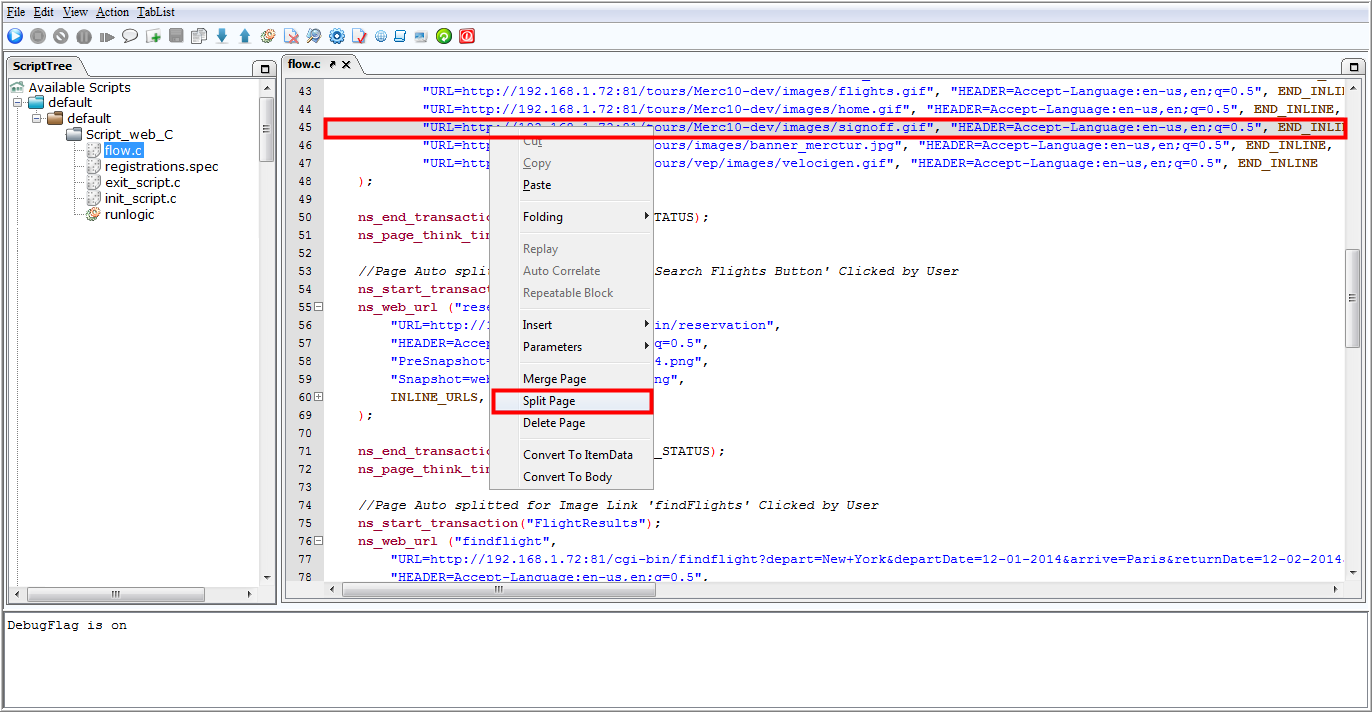Click the speech bubble comment icon
Viewport: 1372px width, 712px height.
[x=130, y=36]
